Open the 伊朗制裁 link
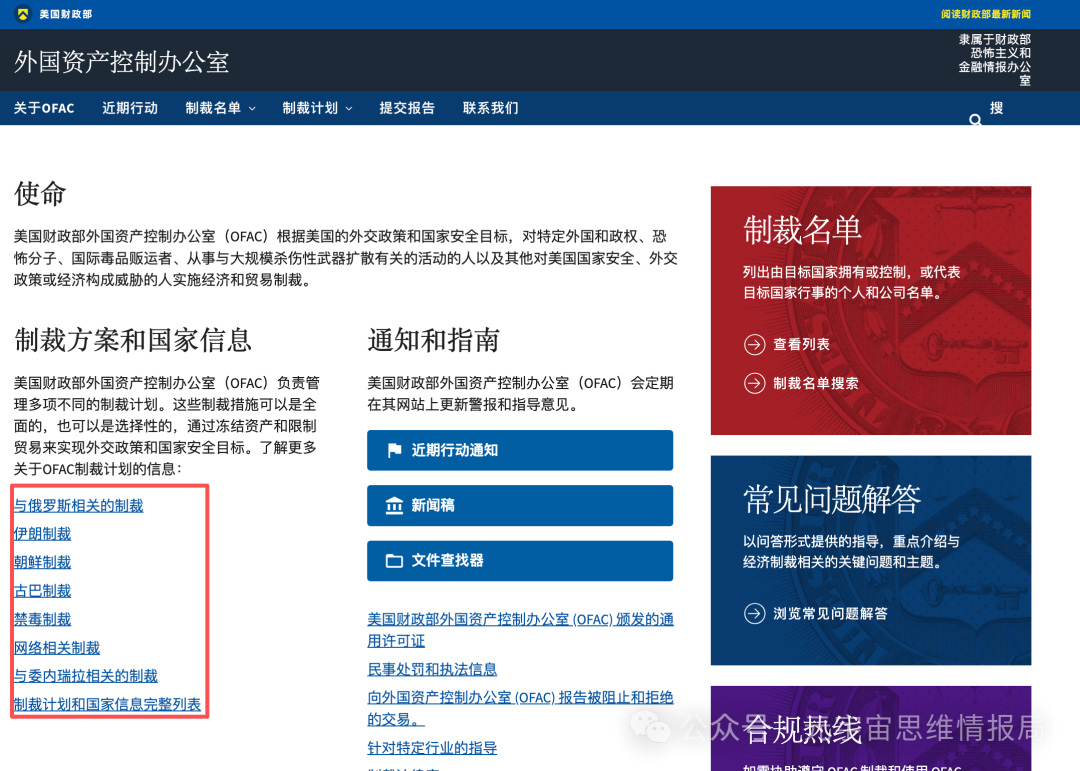This screenshot has width=1080, height=771. pyautogui.click(x=42, y=534)
